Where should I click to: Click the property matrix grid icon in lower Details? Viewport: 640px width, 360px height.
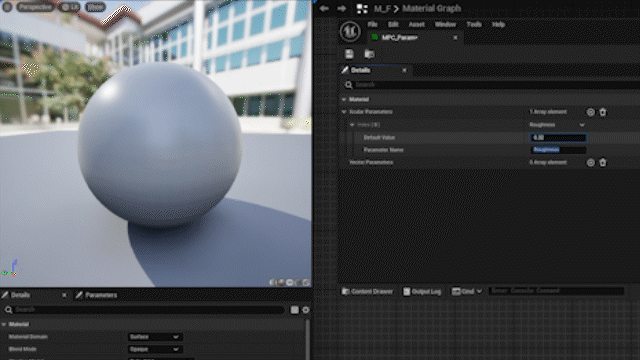294,310
